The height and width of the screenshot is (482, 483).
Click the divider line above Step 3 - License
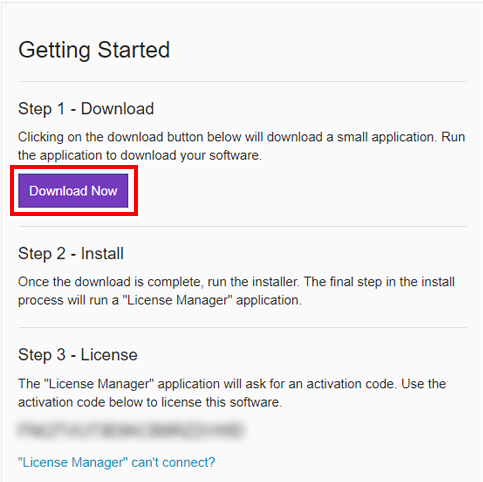[x=242, y=327]
